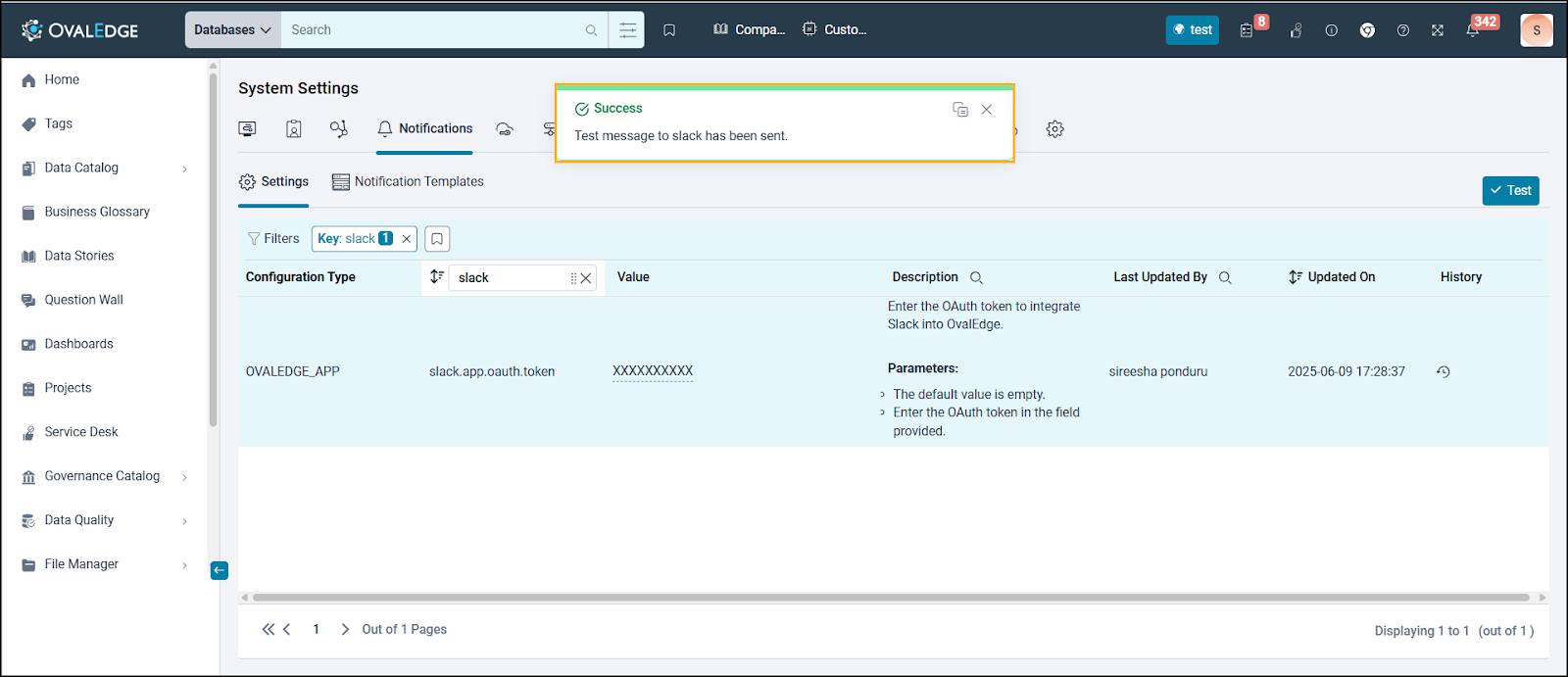Toggle sort on Updated On column
Viewport: 1568px width, 677px height.
tap(1295, 277)
